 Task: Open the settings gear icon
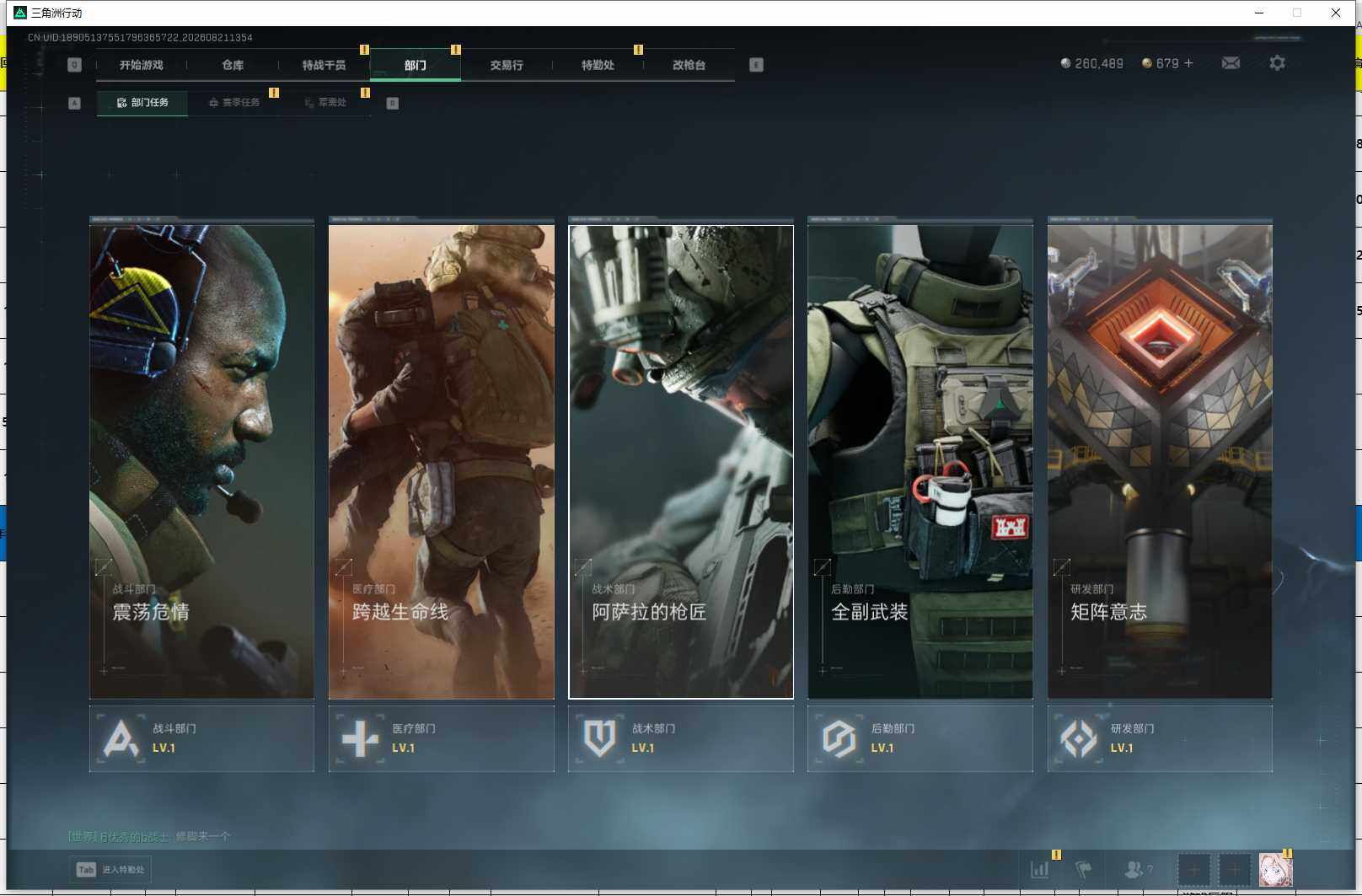click(x=1277, y=63)
